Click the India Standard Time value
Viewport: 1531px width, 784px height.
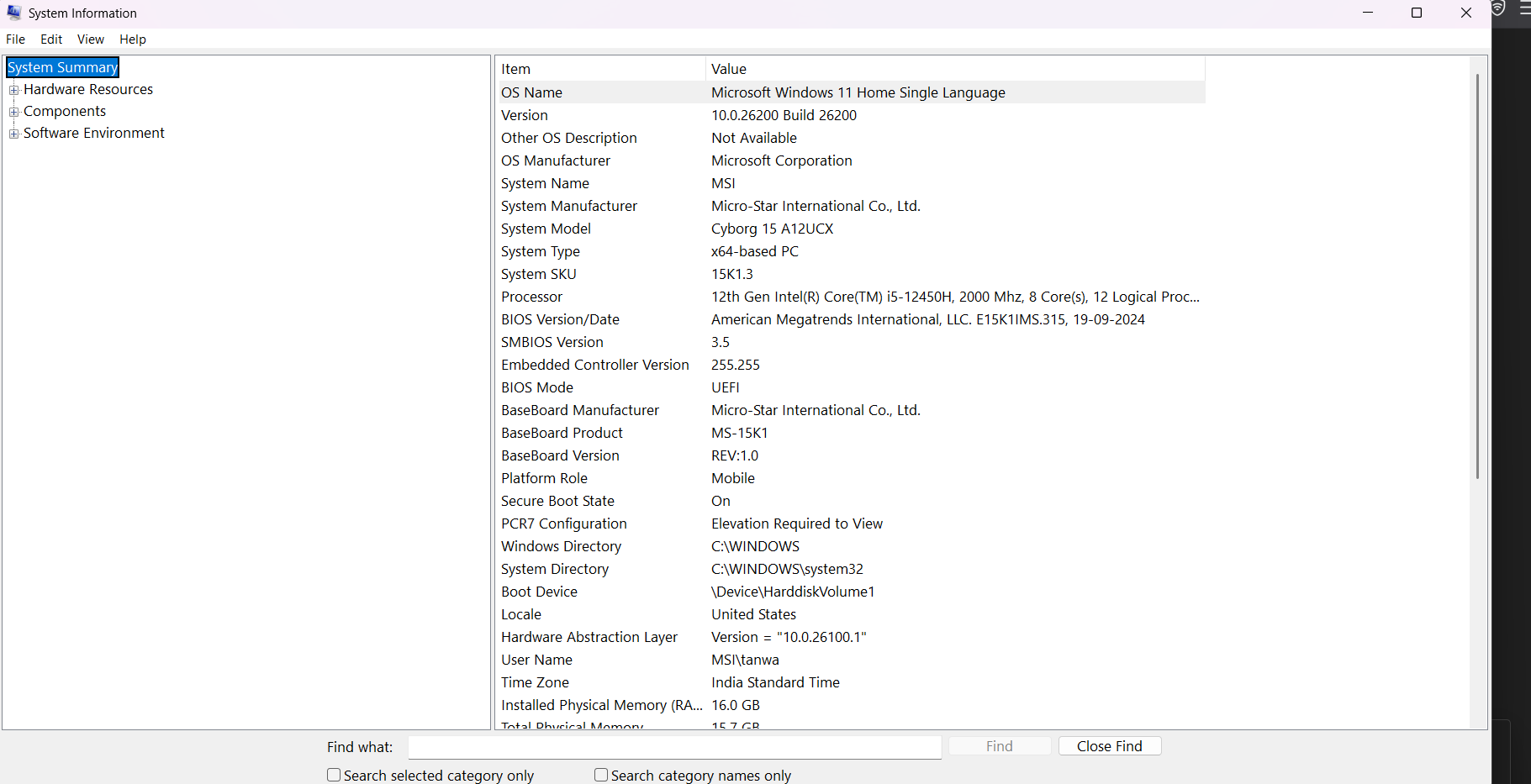(x=776, y=682)
